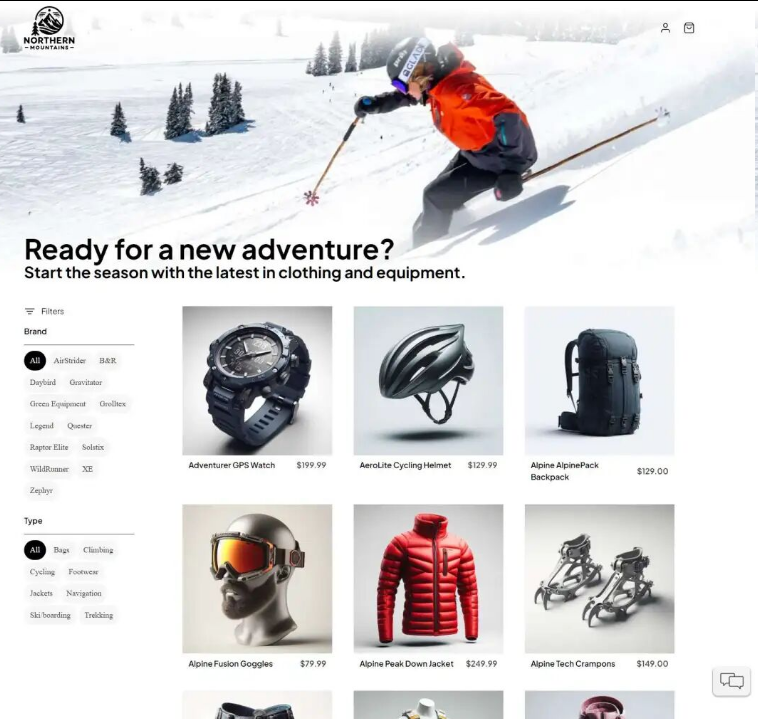Toggle the Gravitator brand filter
Image resolution: width=758 pixels, height=719 pixels.
click(x=86, y=382)
